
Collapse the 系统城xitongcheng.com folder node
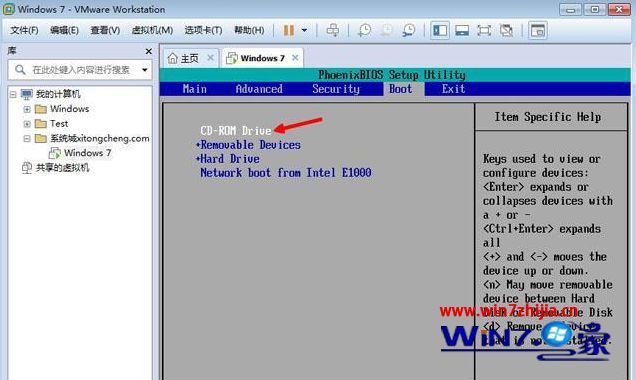(x=27, y=139)
